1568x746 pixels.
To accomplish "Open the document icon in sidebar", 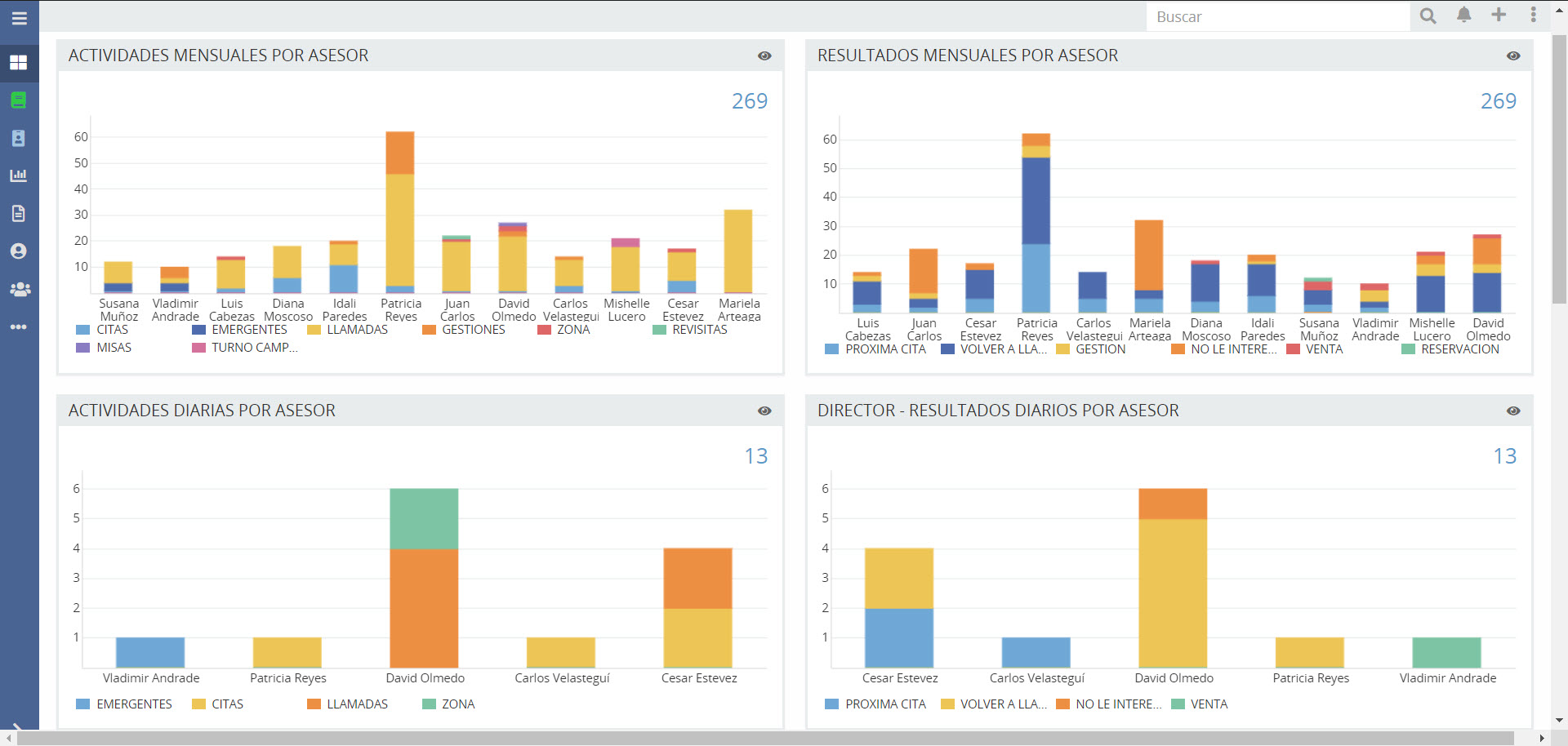I will click(19, 213).
